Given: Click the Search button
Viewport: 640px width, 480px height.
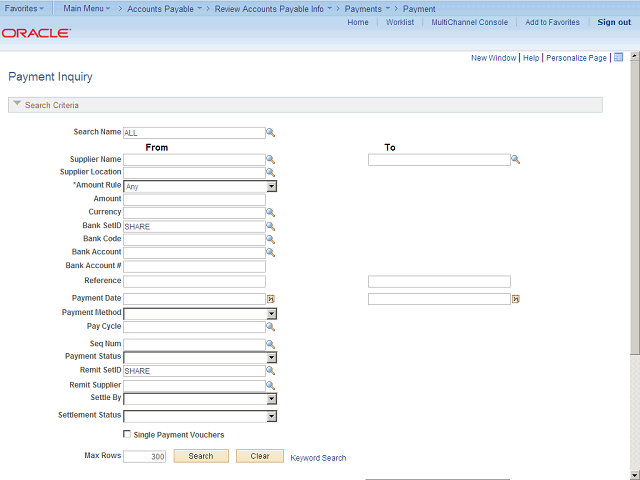Looking at the screenshot, I should 201,456.
